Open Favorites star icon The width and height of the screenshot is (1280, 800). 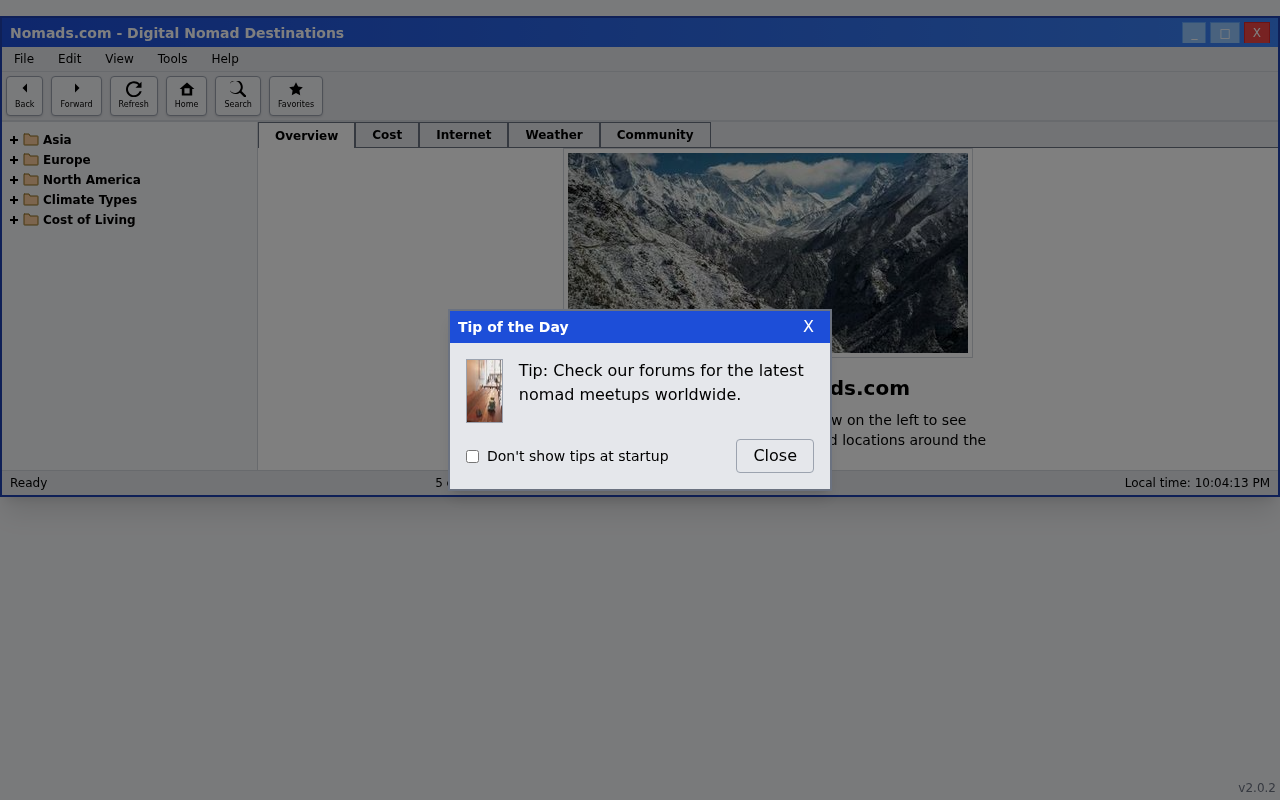295,89
